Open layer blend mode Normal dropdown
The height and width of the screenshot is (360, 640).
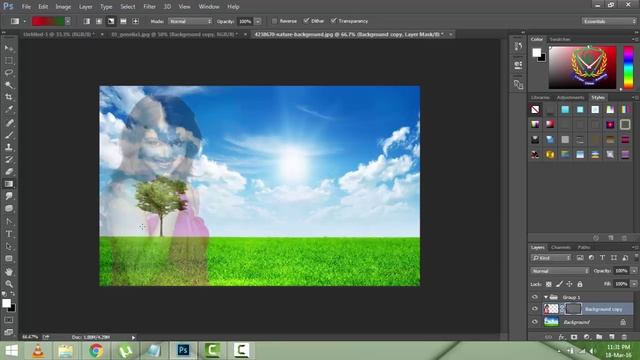(560, 271)
